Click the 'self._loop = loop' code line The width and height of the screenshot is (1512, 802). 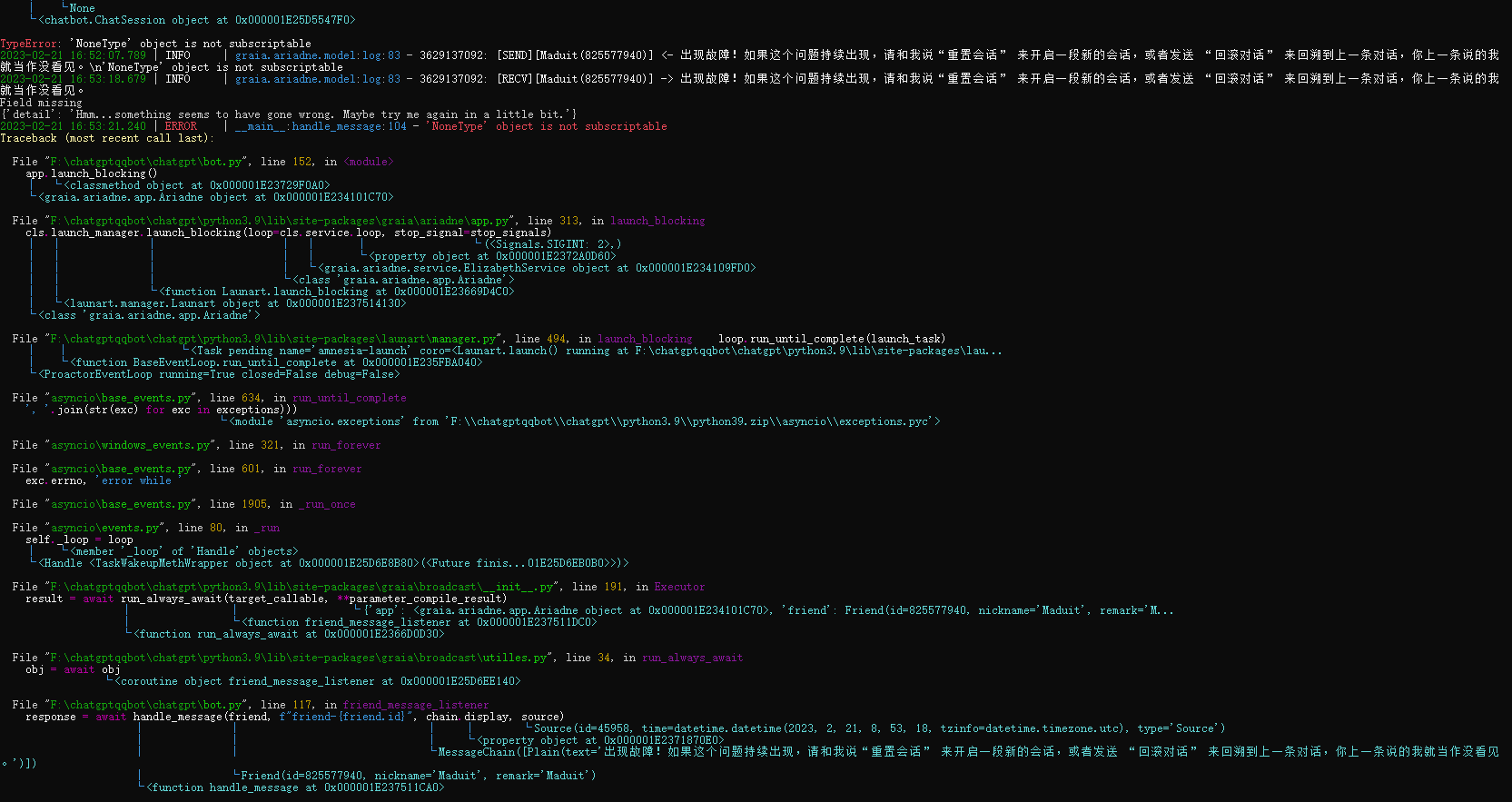[79, 540]
